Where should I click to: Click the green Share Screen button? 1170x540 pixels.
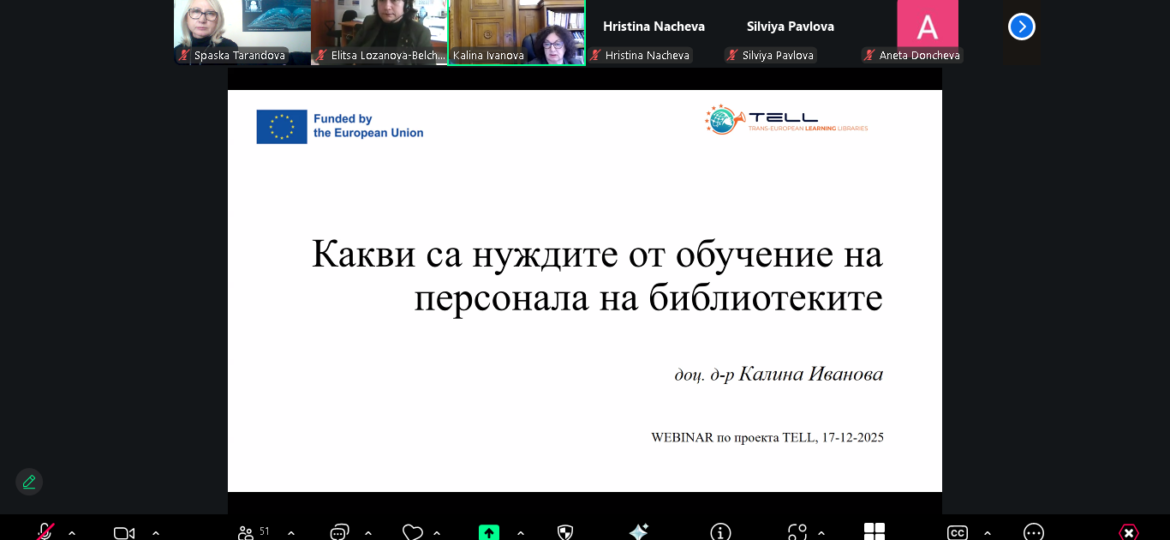coord(489,533)
